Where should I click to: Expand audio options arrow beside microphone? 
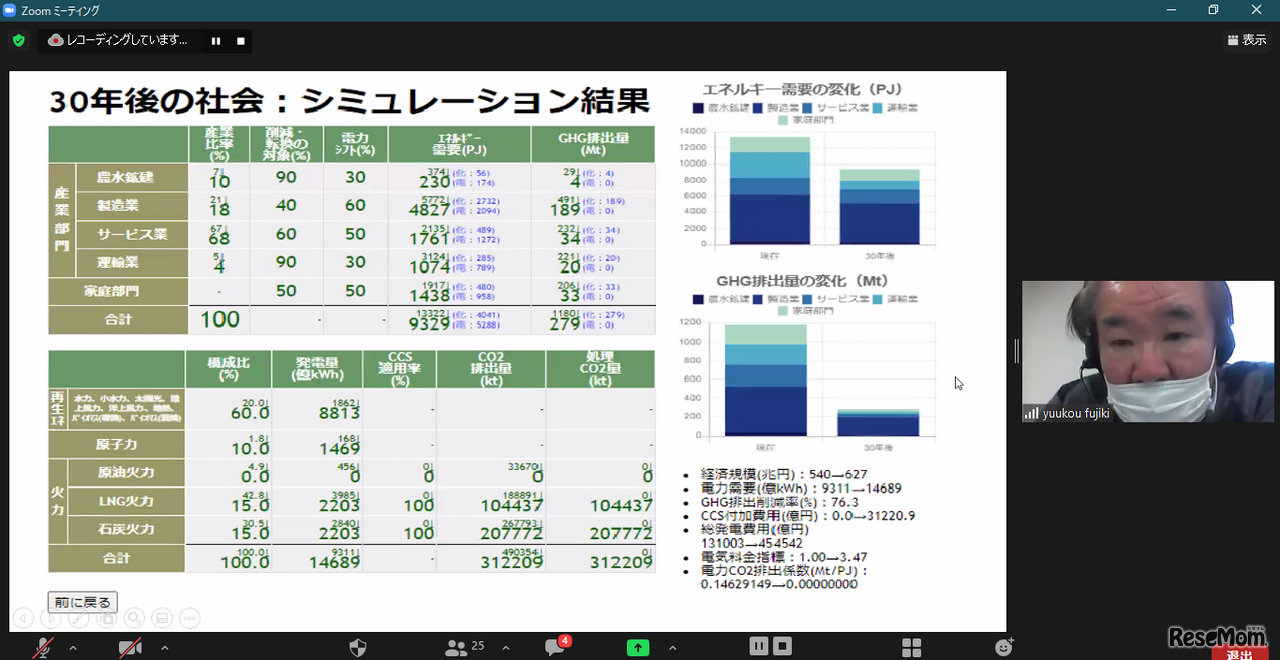(73, 648)
